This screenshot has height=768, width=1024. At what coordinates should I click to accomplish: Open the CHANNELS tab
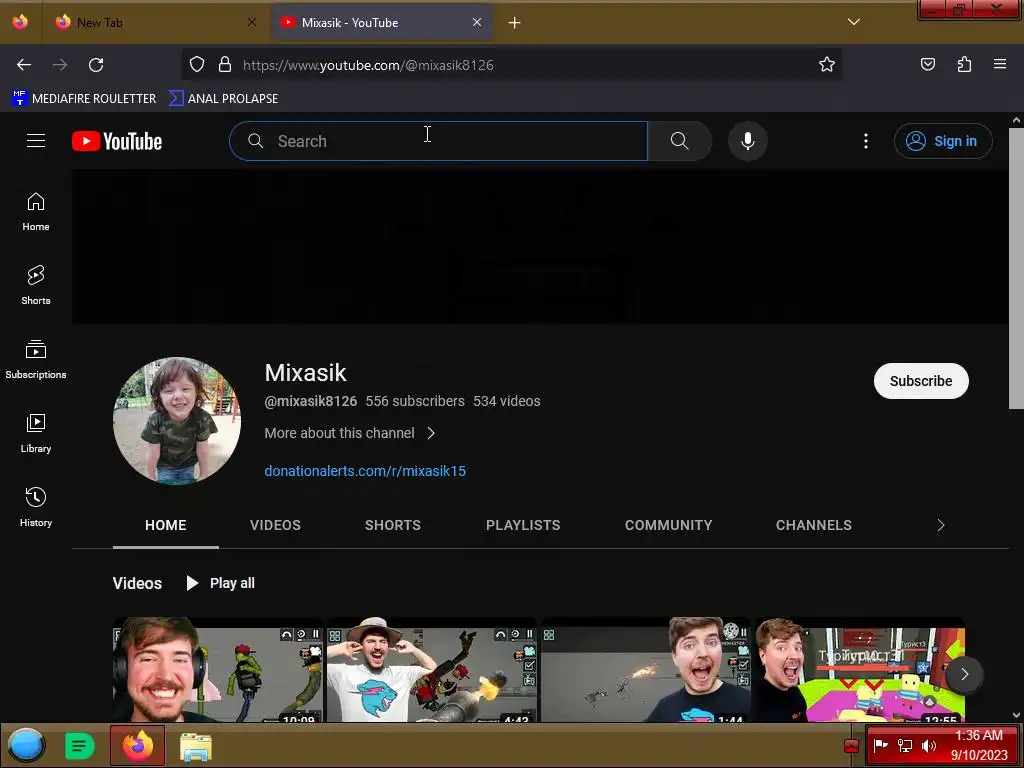coord(814,525)
